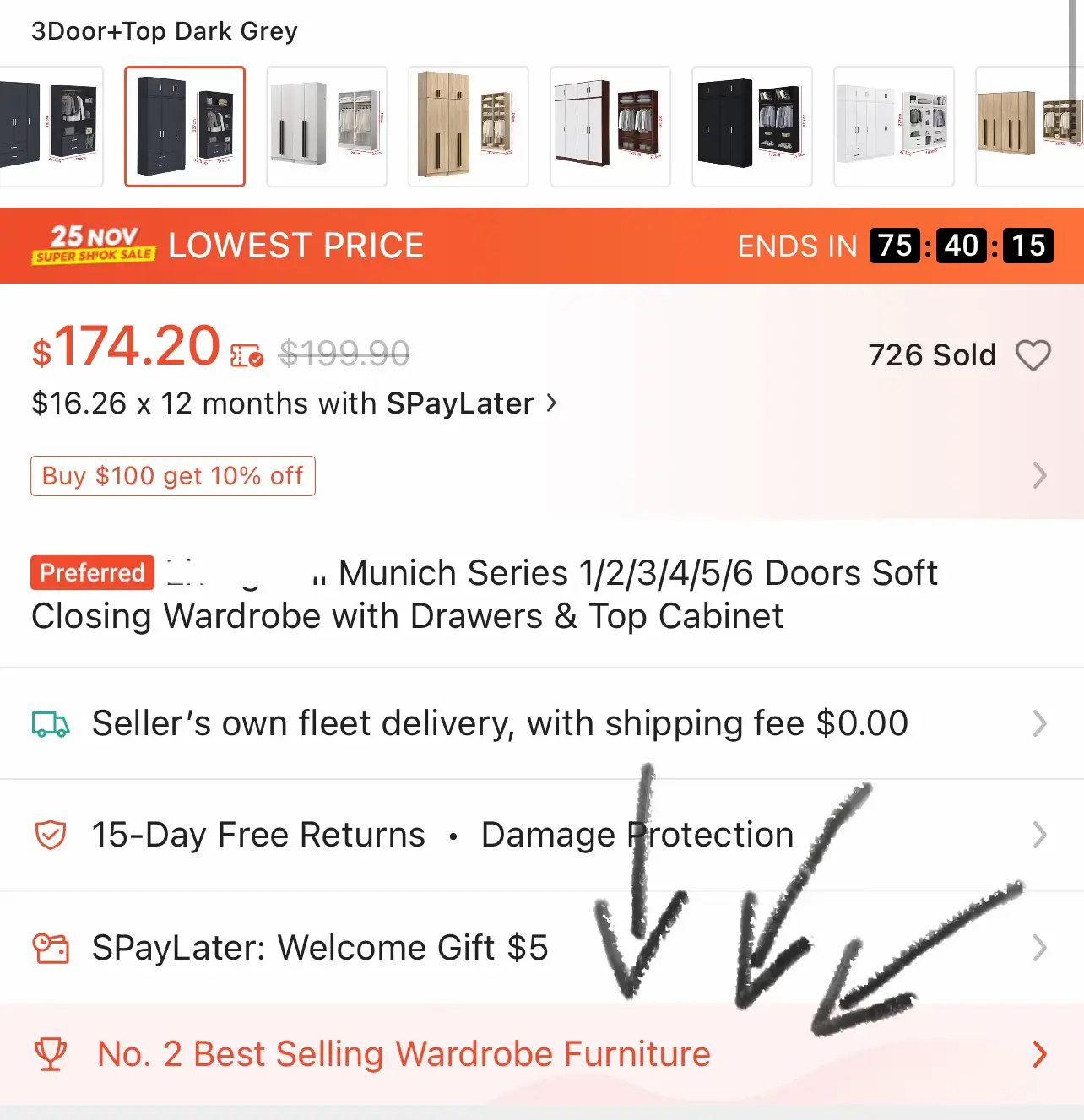The width and height of the screenshot is (1084, 1120).
Task: Open SPayLater 12 months installment link
Action: [x=294, y=403]
